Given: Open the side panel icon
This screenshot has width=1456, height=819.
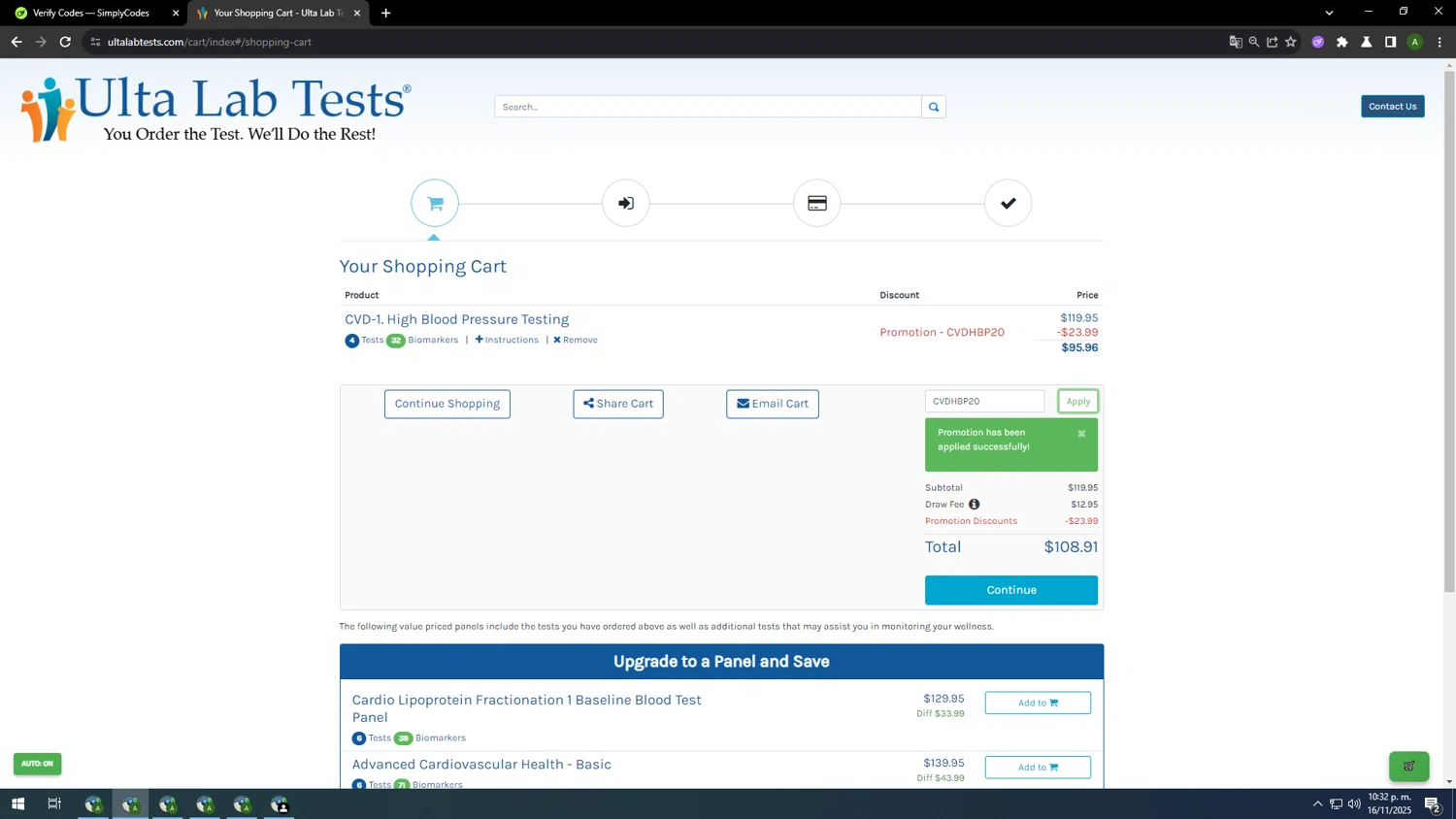Looking at the screenshot, I should pos(1390,42).
